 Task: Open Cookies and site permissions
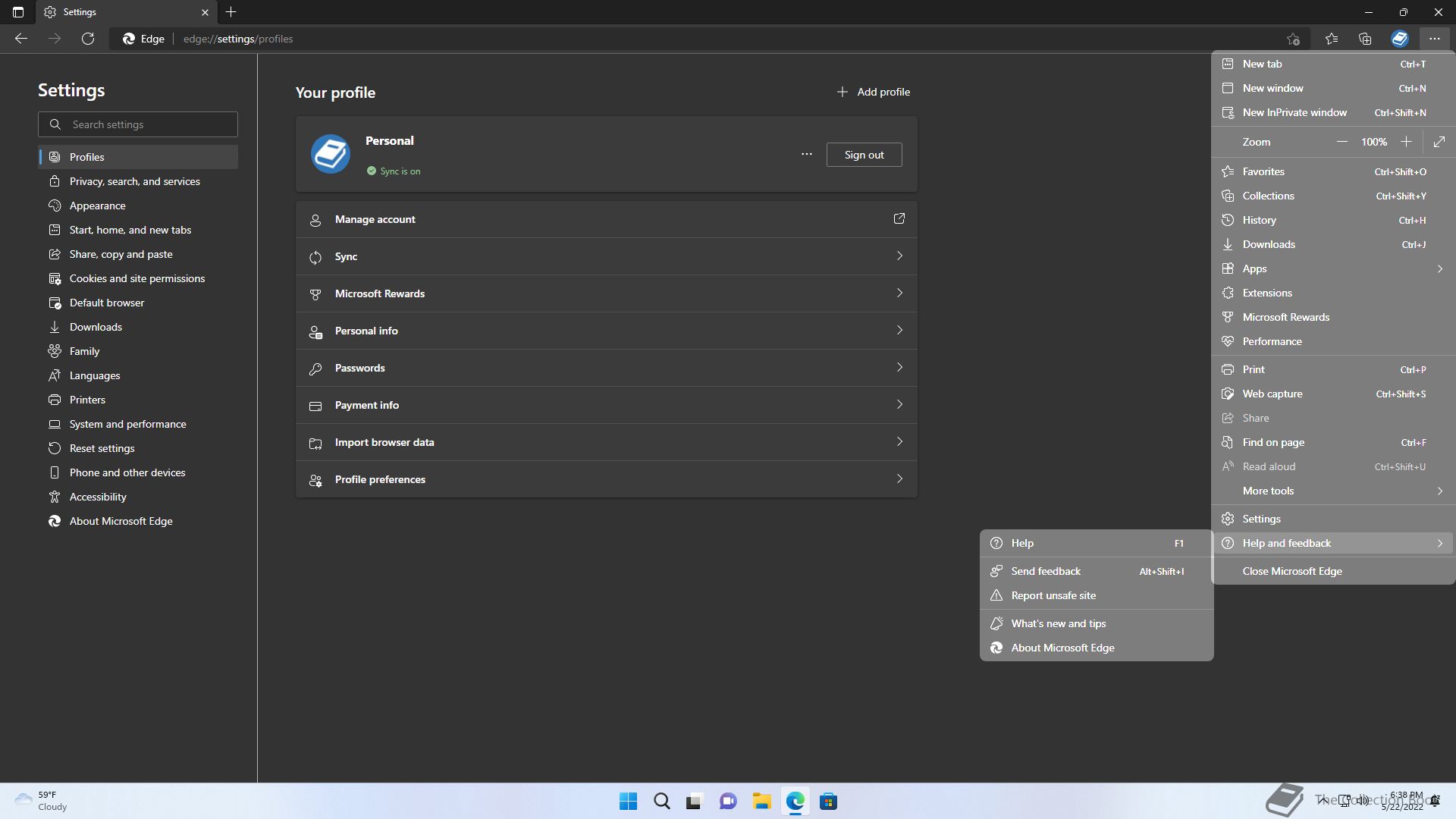pos(138,278)
